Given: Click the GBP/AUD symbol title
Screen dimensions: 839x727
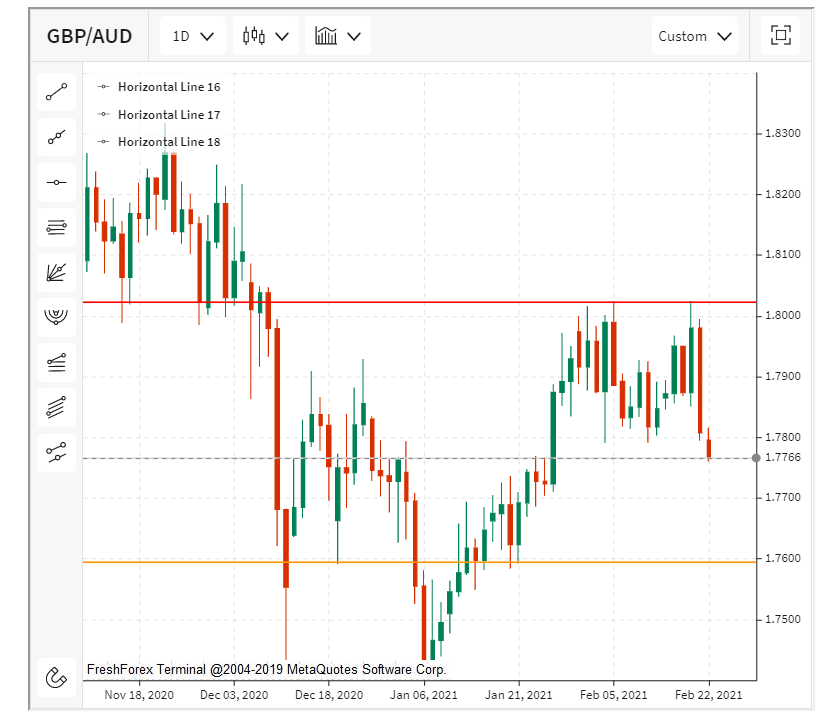Looking at the screenshot, I should pos(89,36).
